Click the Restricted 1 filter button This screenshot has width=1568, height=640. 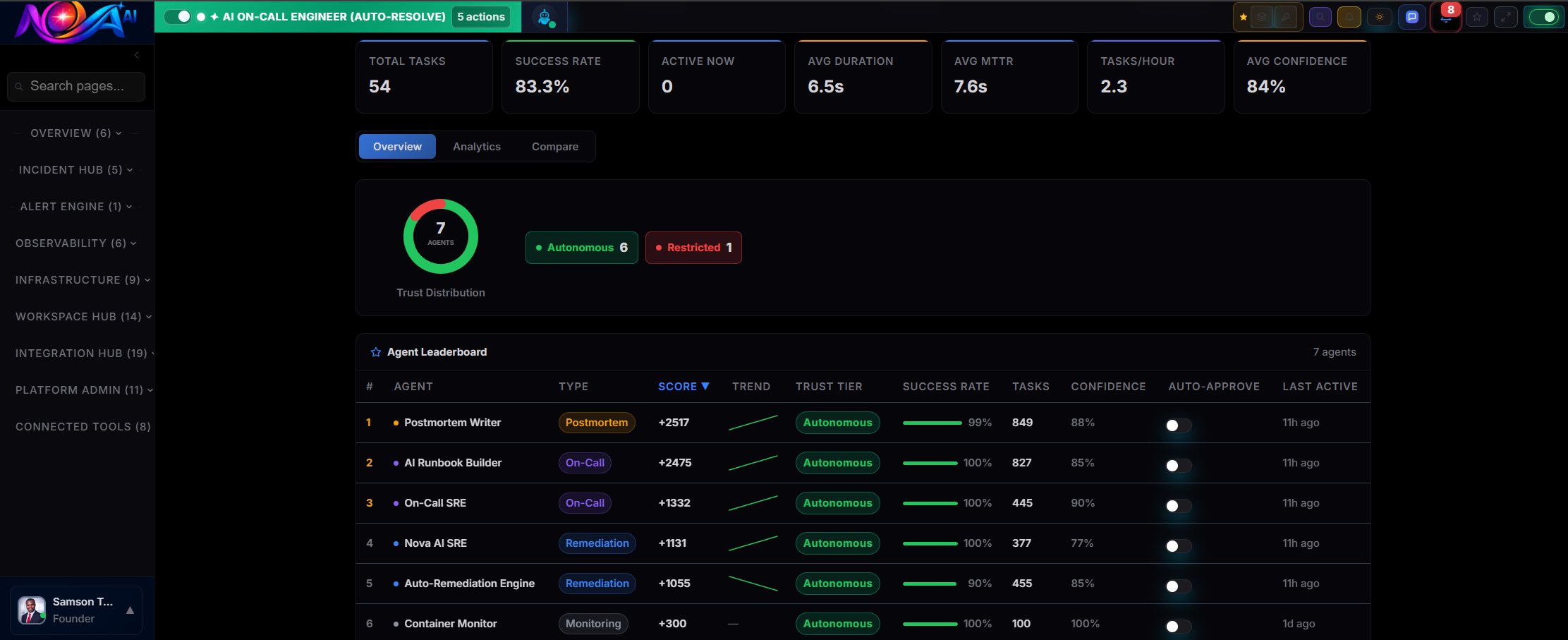pos(693,248)
